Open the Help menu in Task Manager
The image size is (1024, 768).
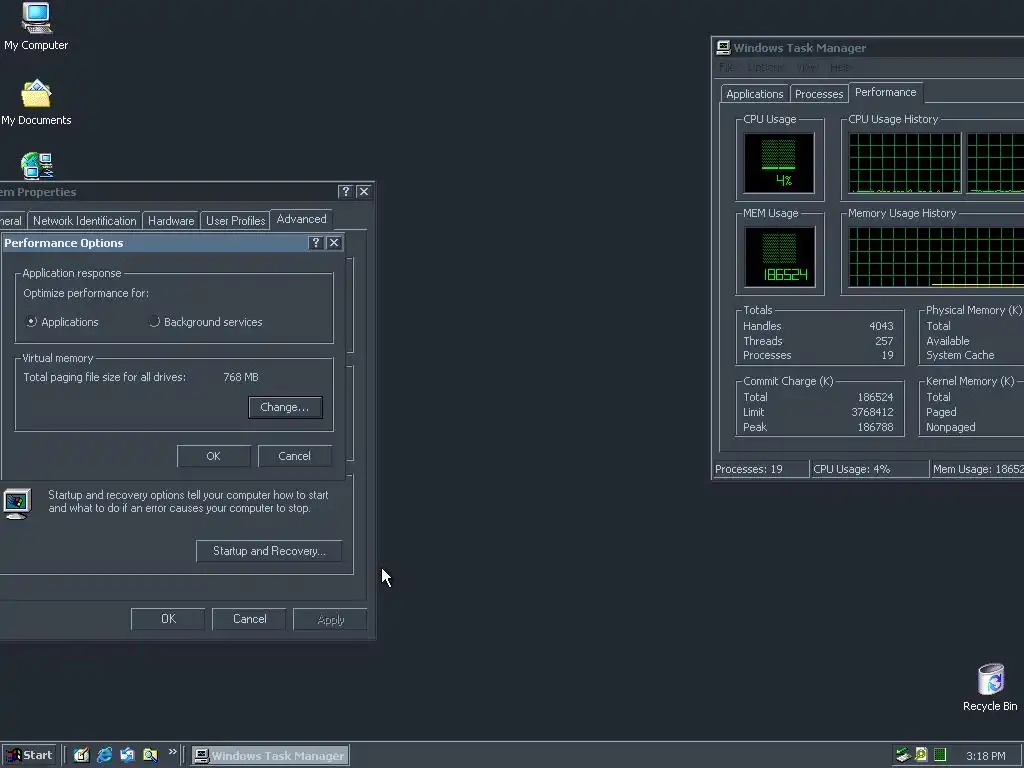pyautogui.click(x=840, y=67)
